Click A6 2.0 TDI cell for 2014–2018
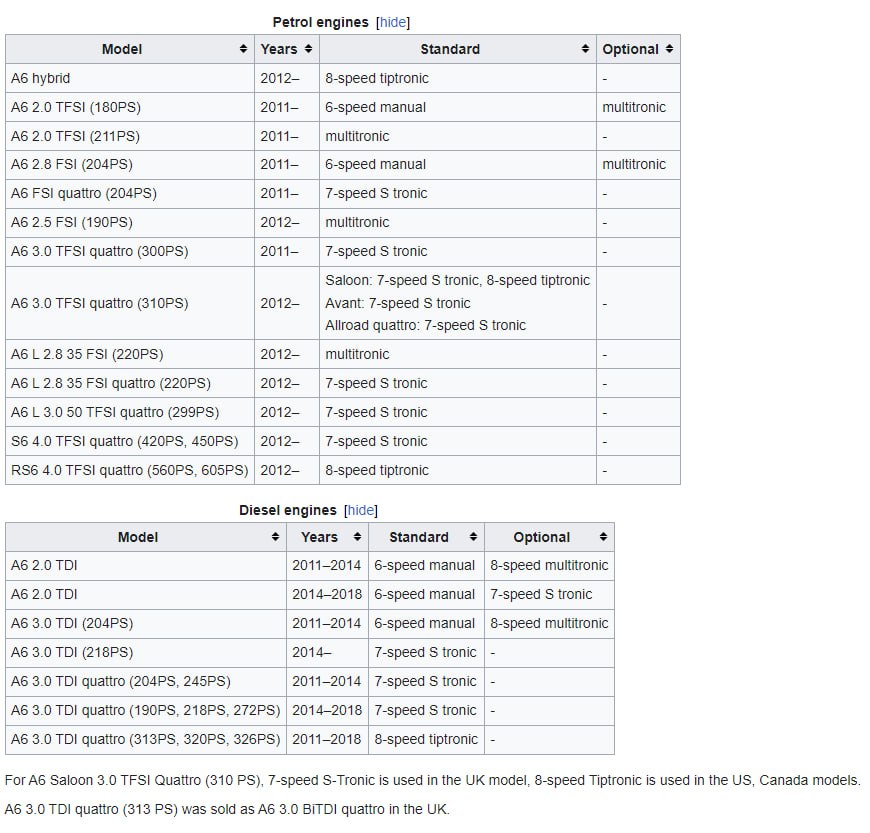This screenshot has height=833, width=870. [x=146, y=594]
